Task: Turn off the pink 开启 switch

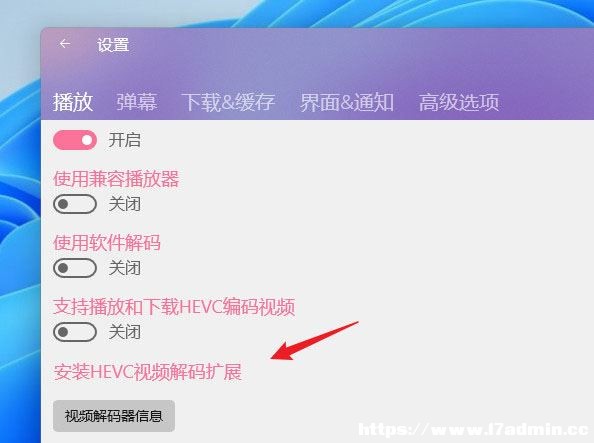Action: 75,140
